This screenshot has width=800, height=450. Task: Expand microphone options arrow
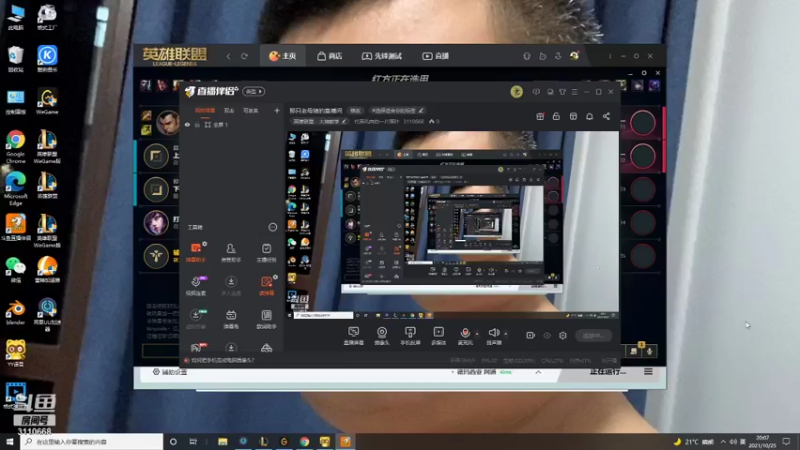tap(477, 334)
